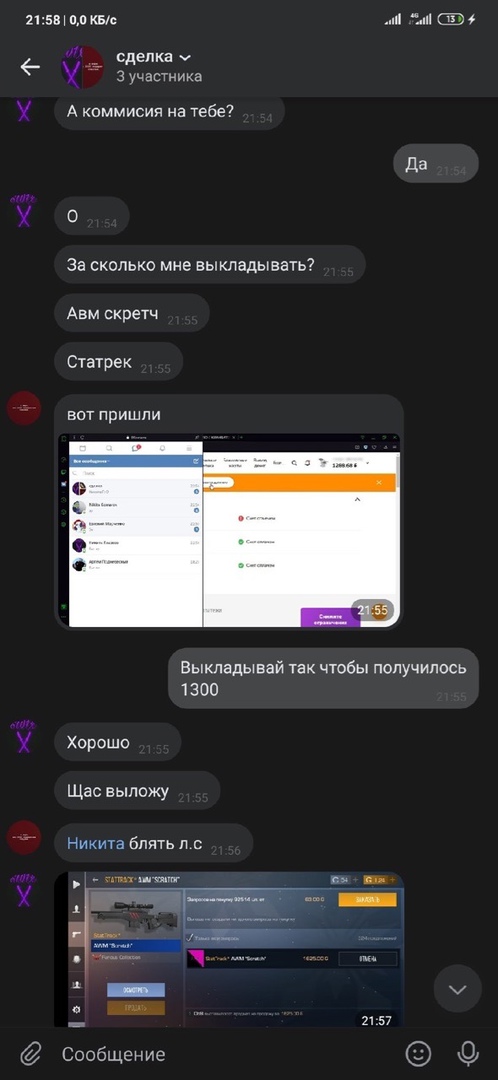Open the сделка group chat avatar
The width and height of the screenshot is (498, 1080).
[x=83, y=67]
